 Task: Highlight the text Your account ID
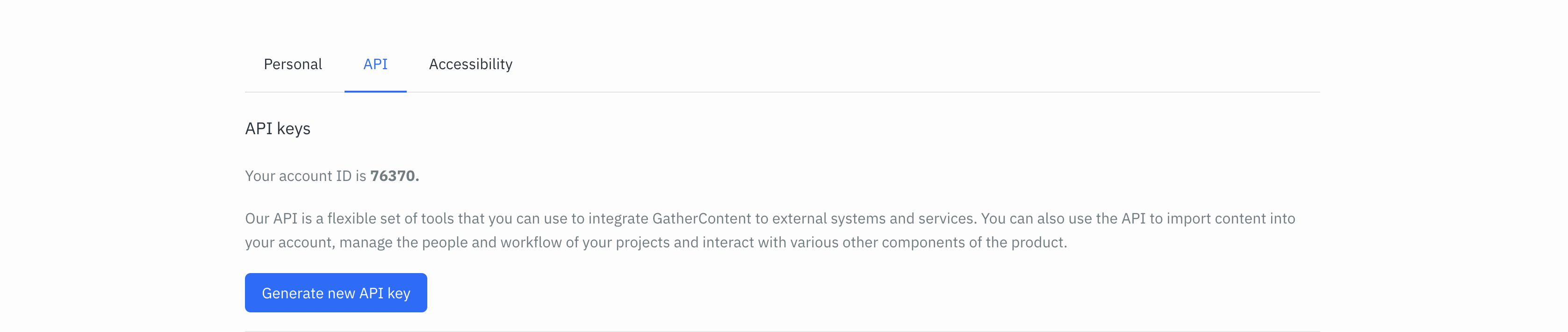click(304, 175)
